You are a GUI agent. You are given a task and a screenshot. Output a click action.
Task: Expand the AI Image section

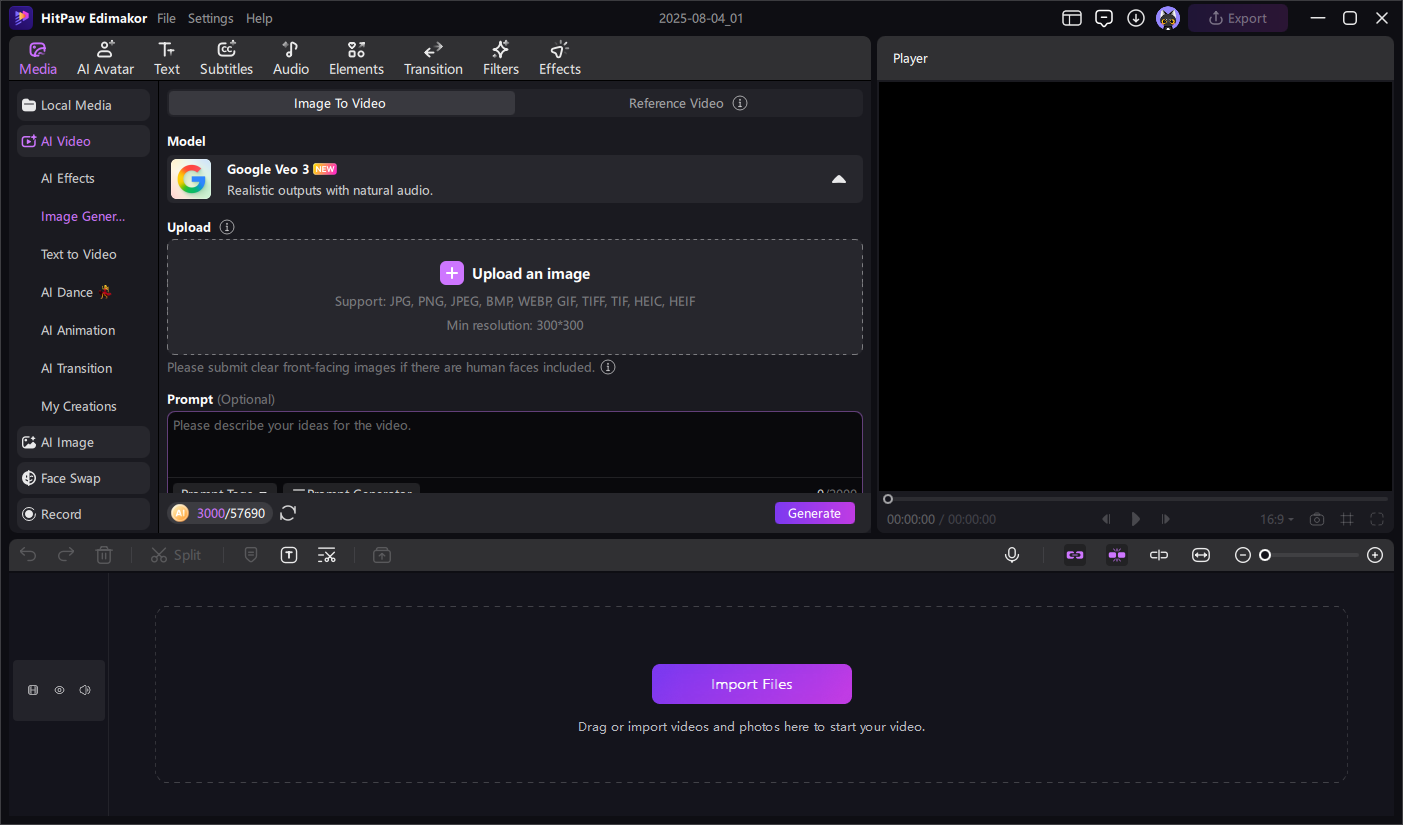tap(83, 442)
